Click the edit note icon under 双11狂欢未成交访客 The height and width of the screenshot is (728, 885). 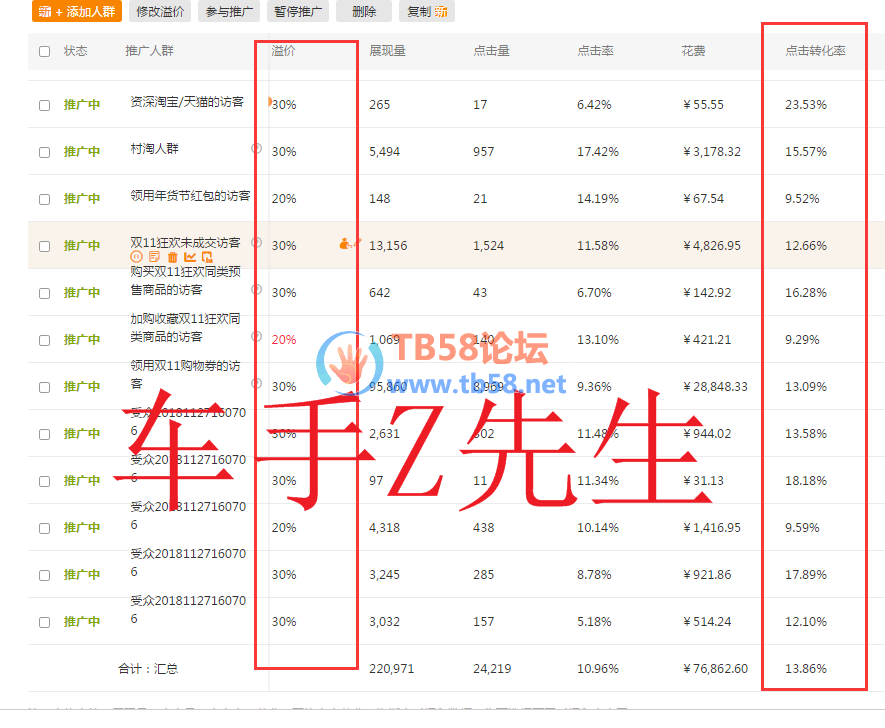154,257
